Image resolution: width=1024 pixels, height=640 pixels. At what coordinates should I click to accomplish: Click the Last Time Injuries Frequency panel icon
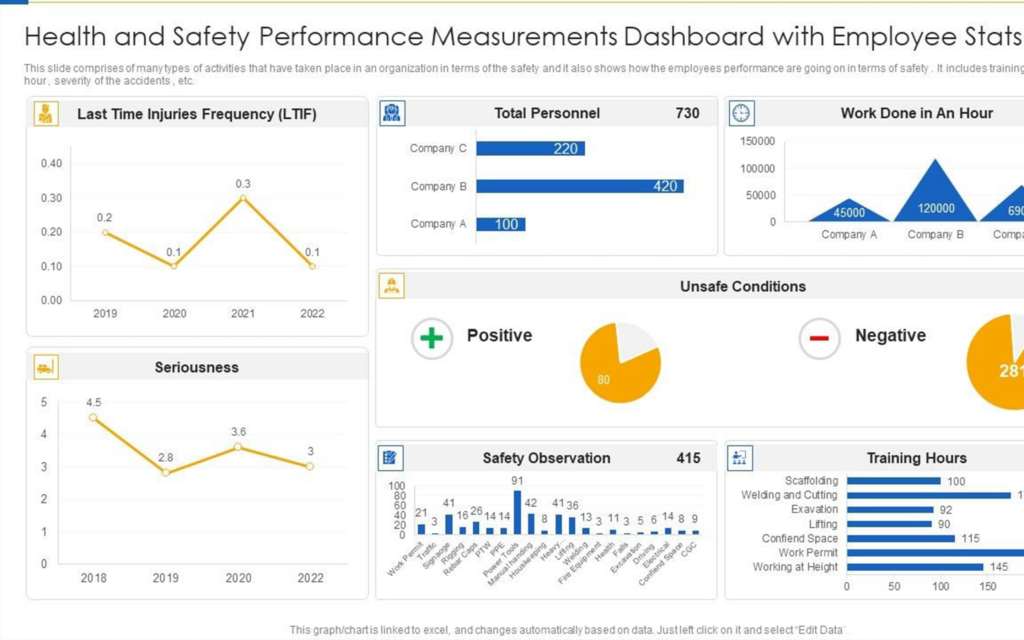point(46,113)
